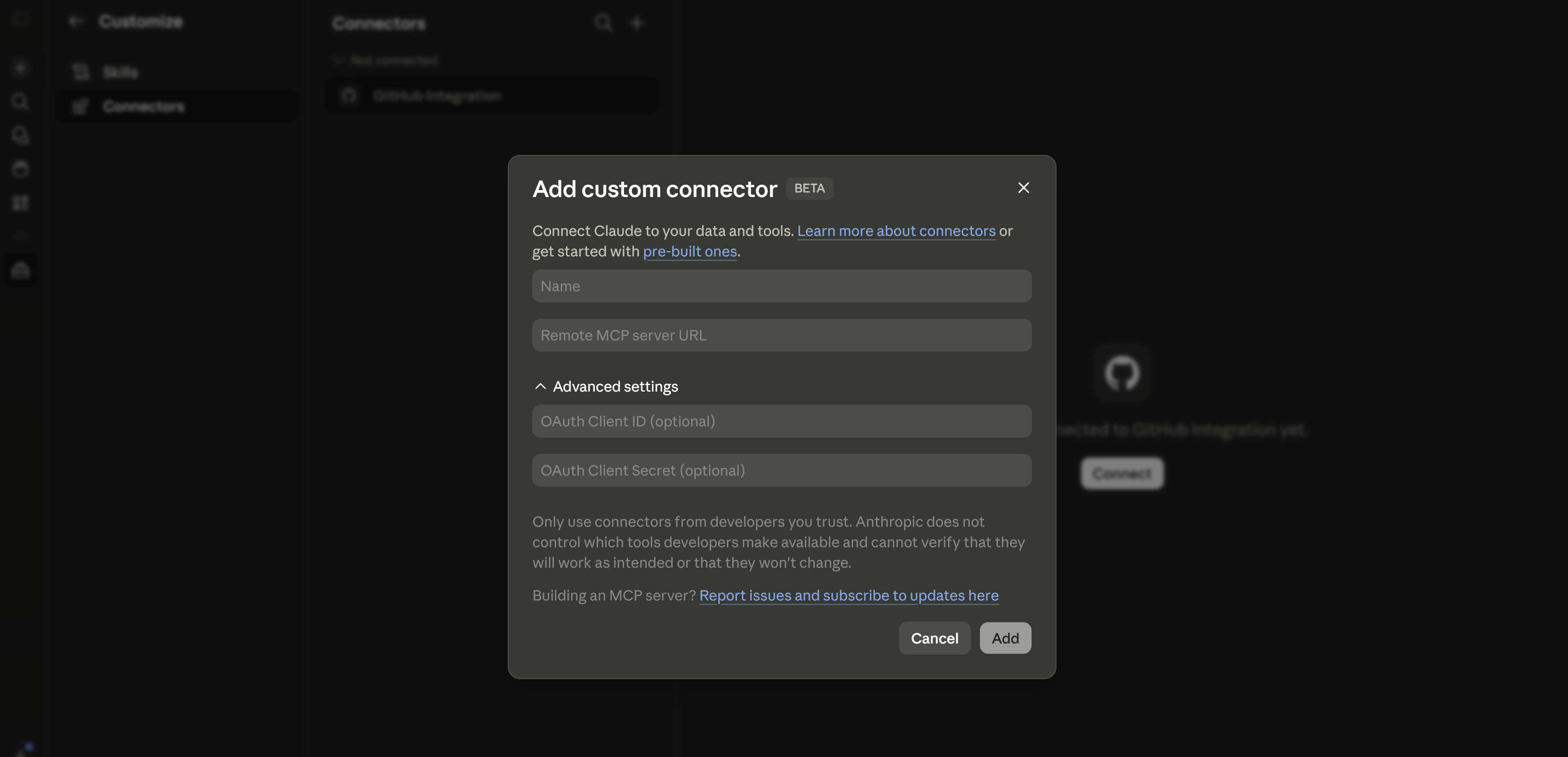Viewport: 1568px width, 757px height.
Task: Click the Connectors icon in sidebar
Action: (x=80, y=107)
